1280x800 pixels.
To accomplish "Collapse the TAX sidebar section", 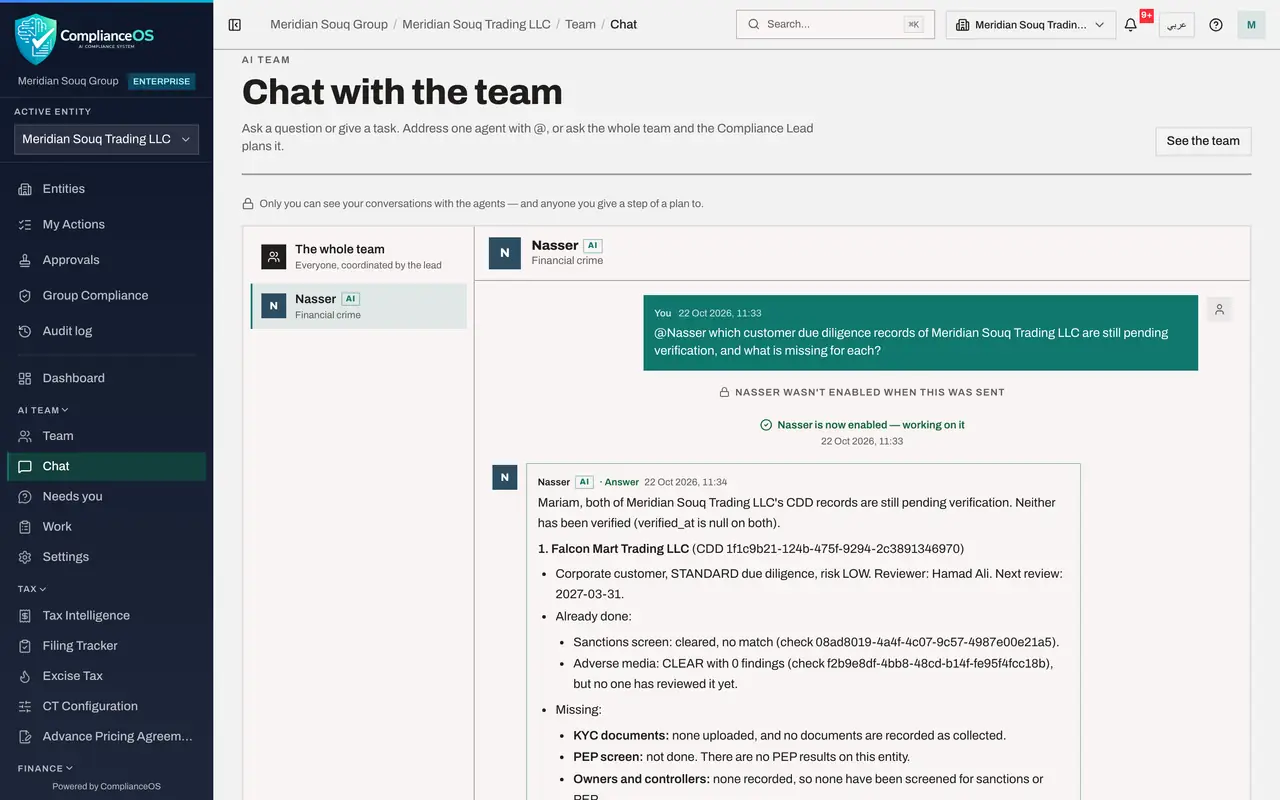I will tap(32, 589).
